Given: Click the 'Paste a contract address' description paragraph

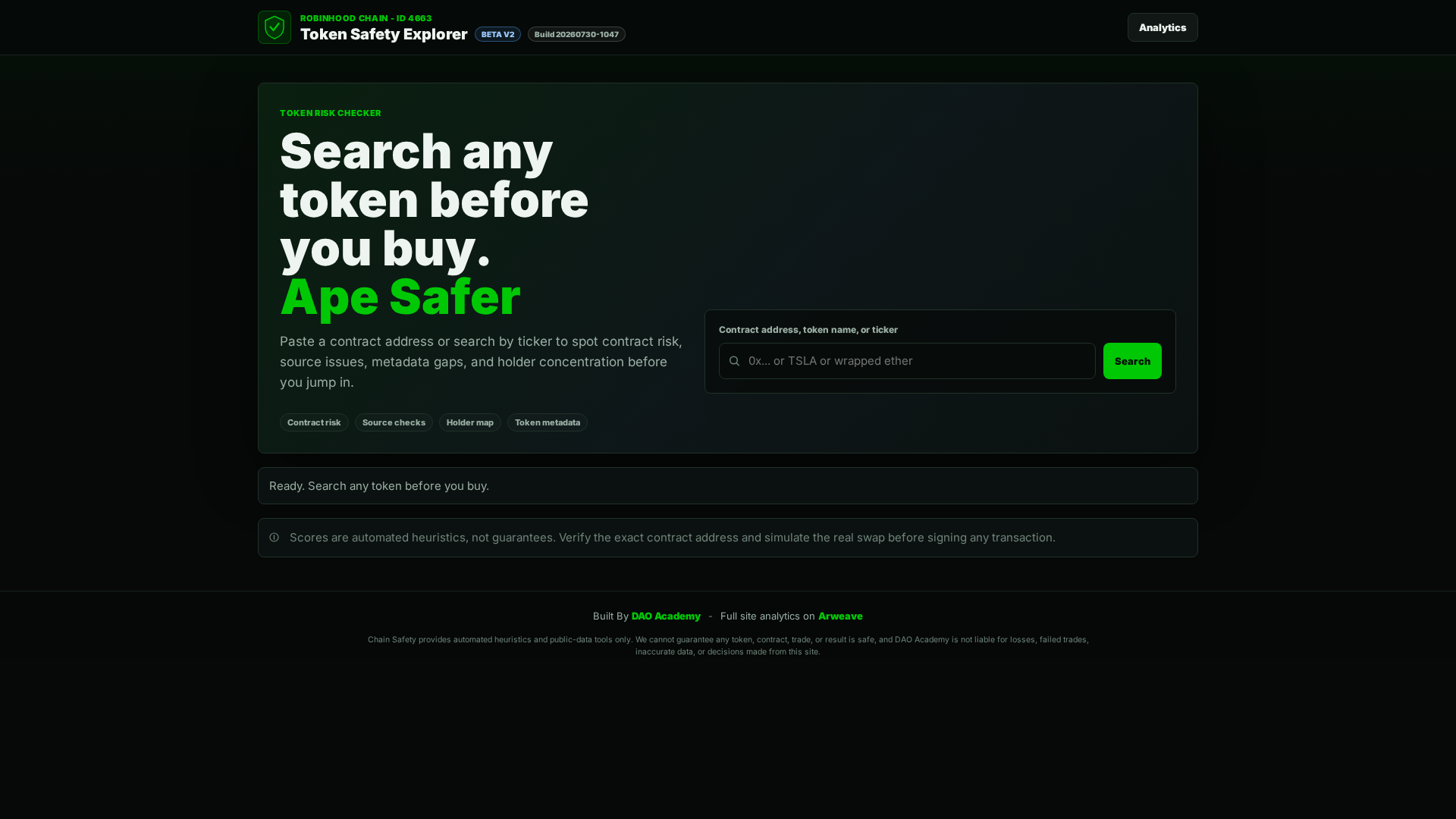Looking at the screenshot, I should point(482,362).
